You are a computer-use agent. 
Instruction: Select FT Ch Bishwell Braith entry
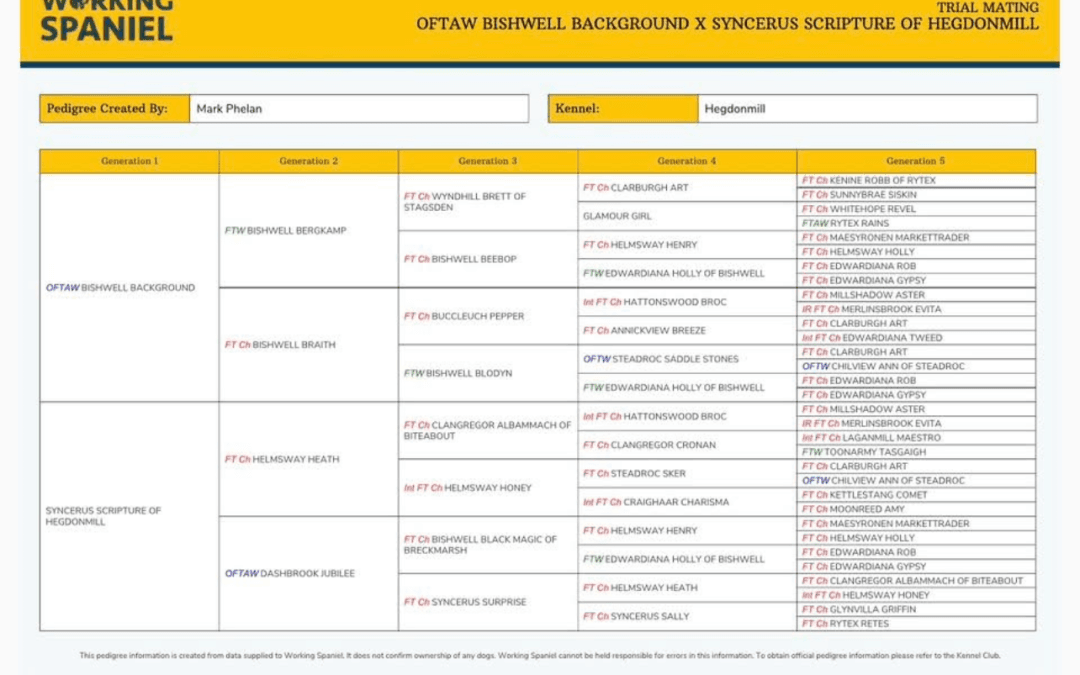click(x=280, y=345)
